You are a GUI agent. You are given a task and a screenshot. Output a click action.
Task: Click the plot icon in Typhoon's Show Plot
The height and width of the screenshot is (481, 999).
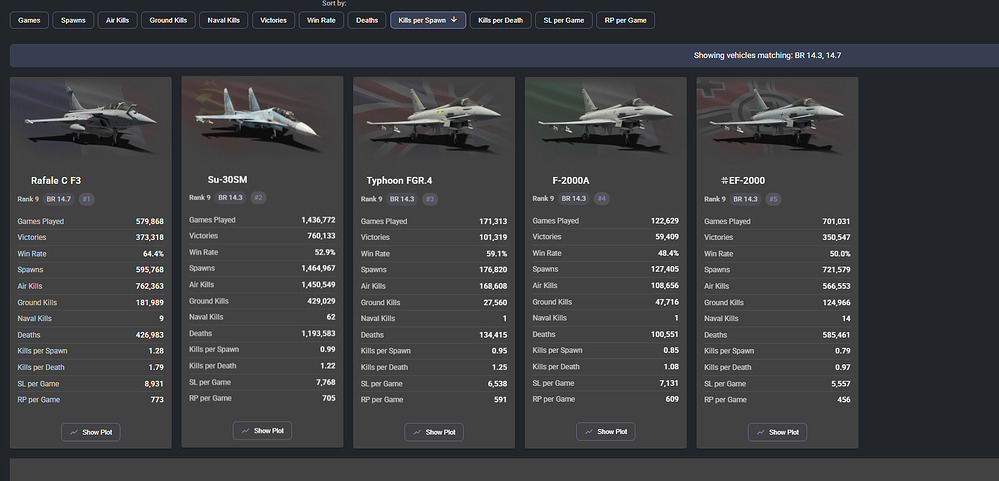[x=417, y=432]
